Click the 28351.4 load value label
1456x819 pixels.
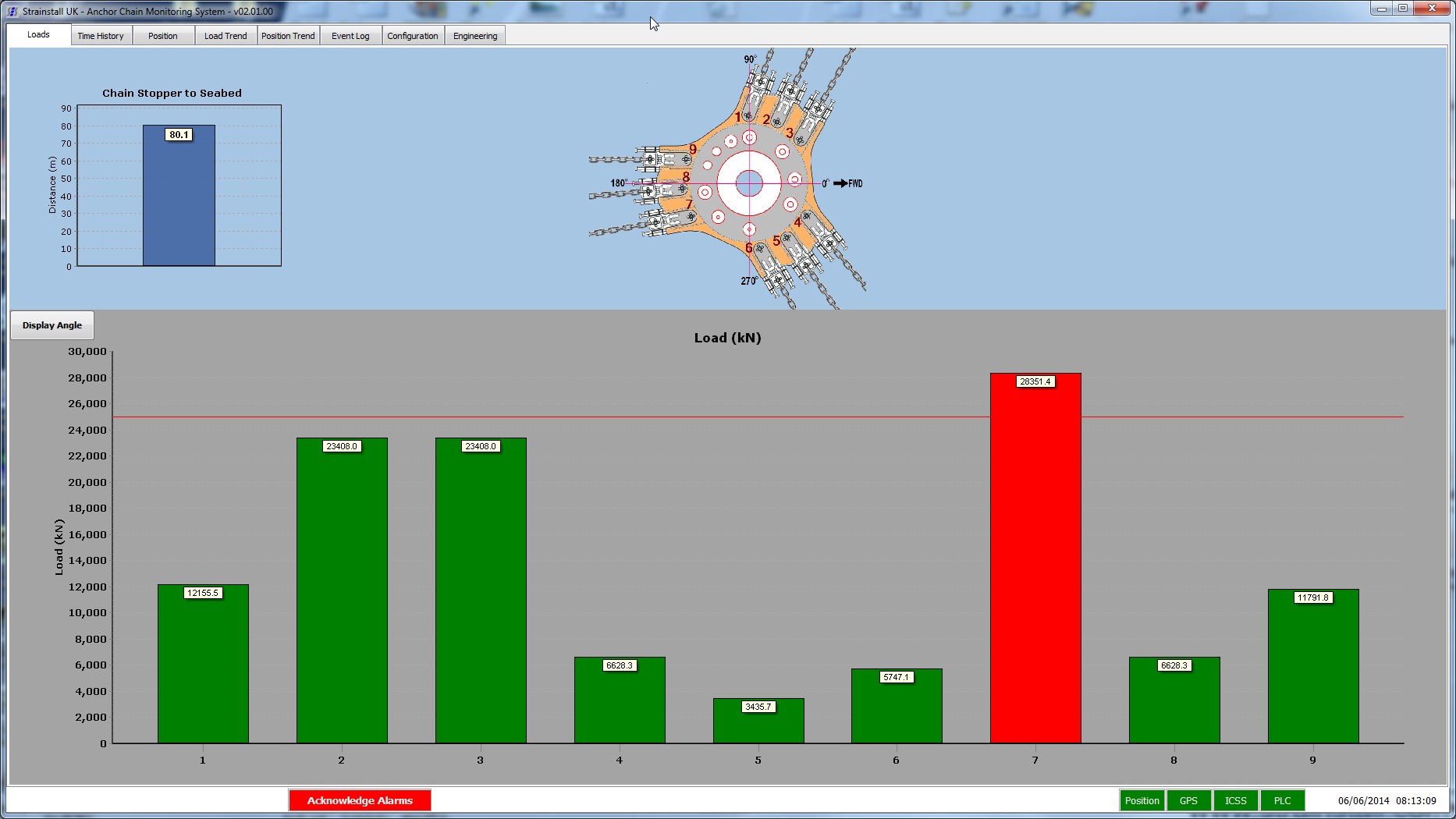click(x=1035, y=381)
